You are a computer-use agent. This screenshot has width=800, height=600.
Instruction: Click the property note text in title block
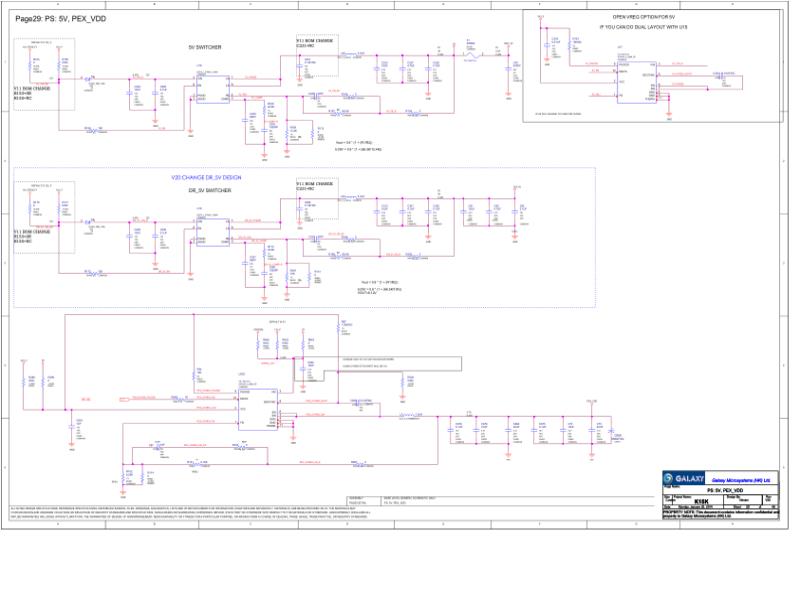point(720,513)
